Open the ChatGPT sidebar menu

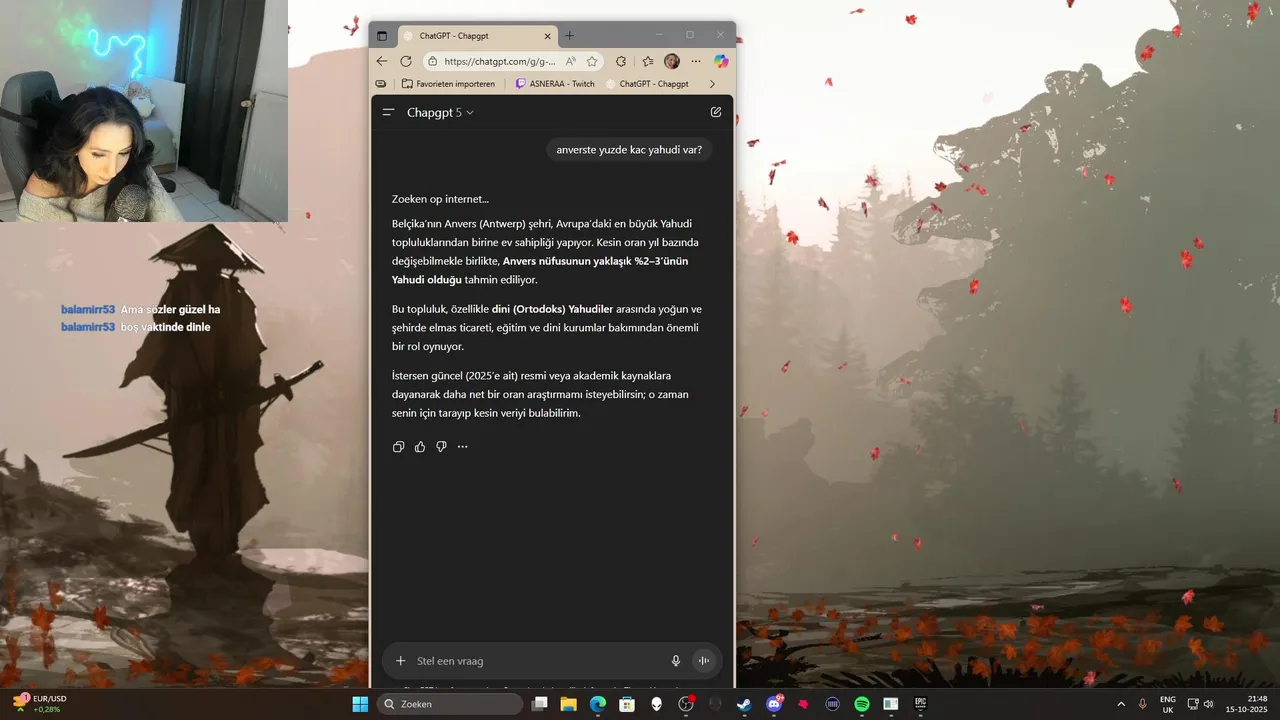pos(388,112)
